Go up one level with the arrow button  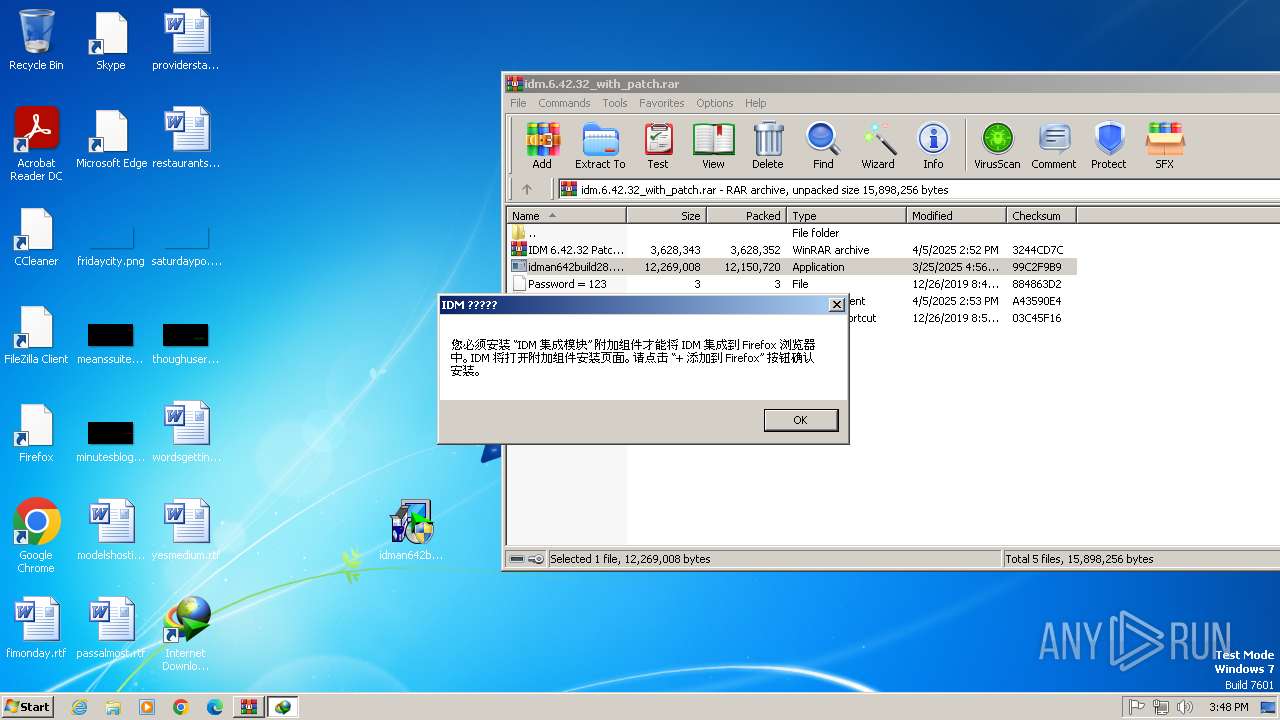527,189
